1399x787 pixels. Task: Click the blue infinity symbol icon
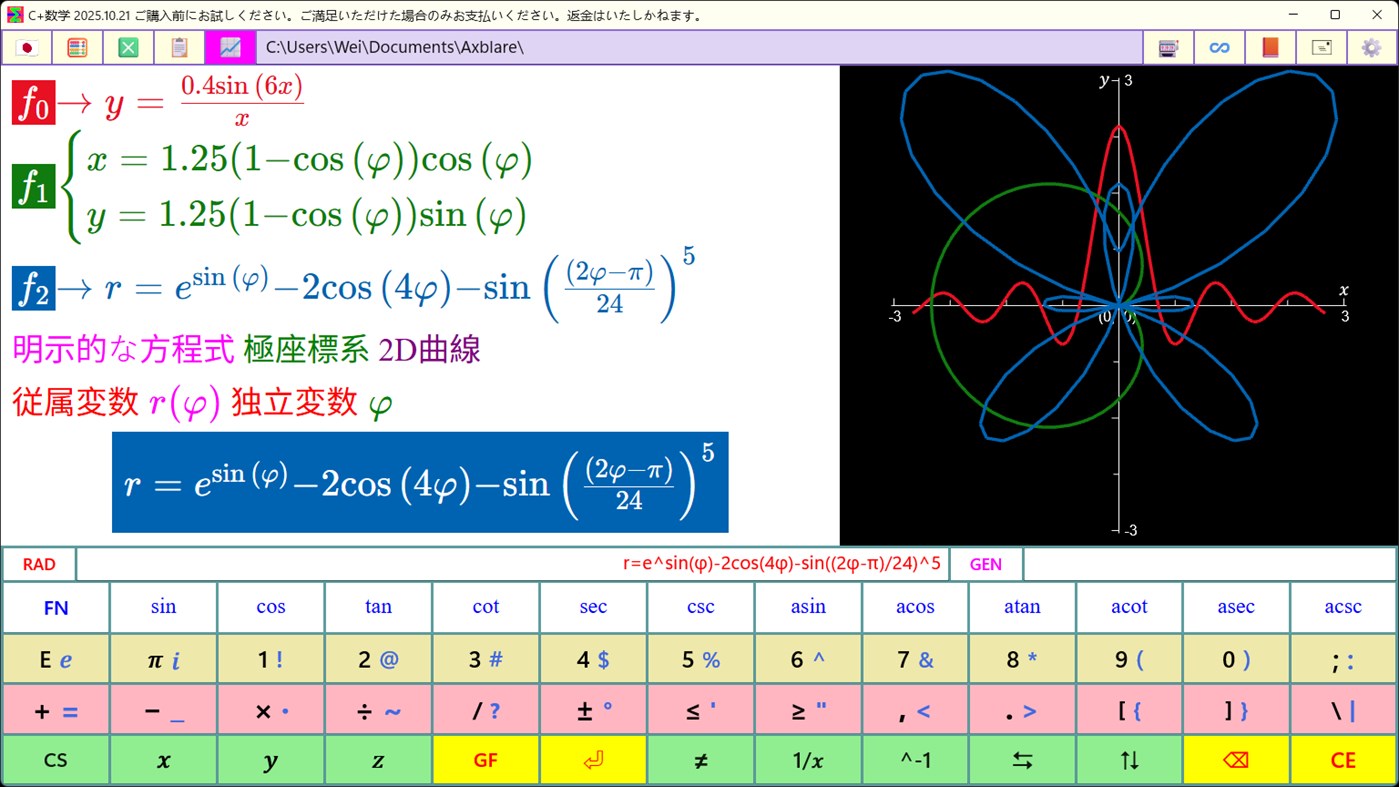[1219, 47]
